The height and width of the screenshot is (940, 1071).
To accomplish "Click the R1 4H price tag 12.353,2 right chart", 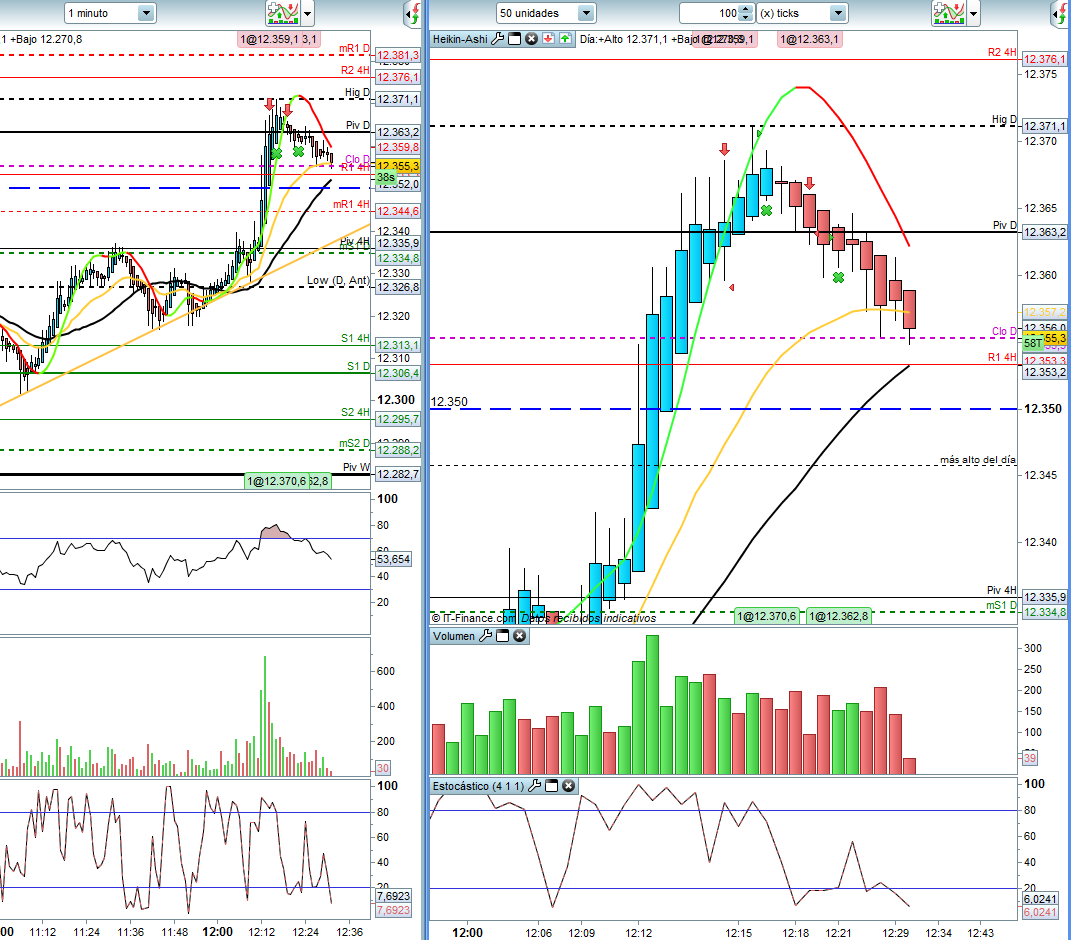I will click(1044, 372).
